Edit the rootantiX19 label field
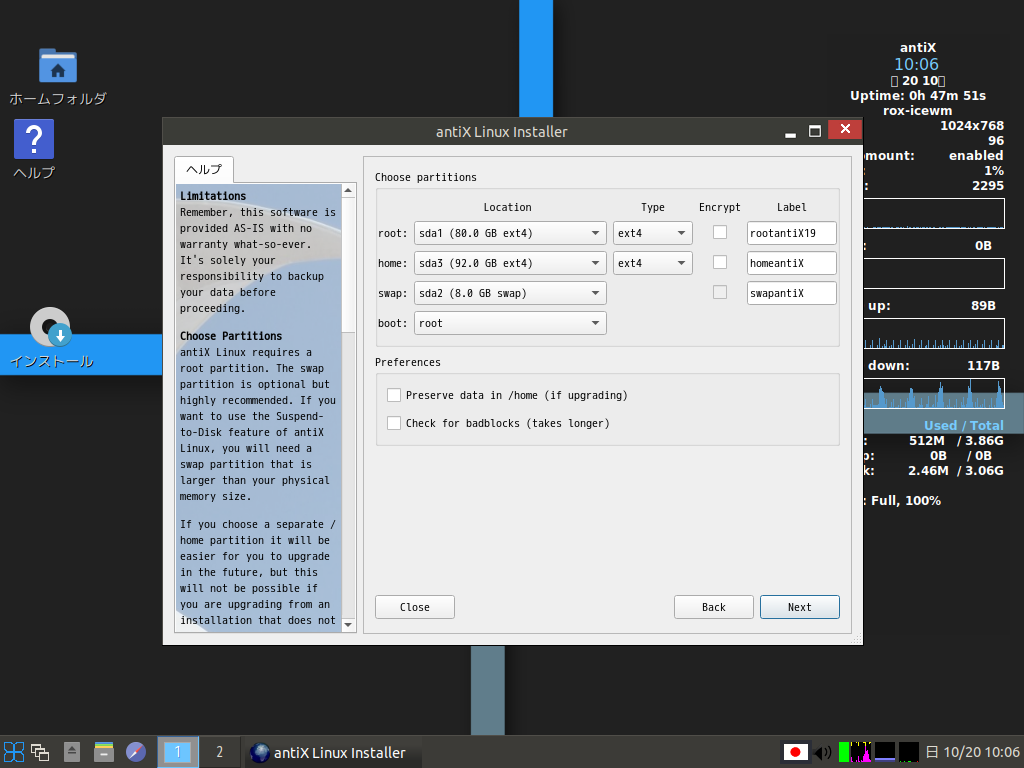The image size is (1024, 768). (x=792, y=233)
